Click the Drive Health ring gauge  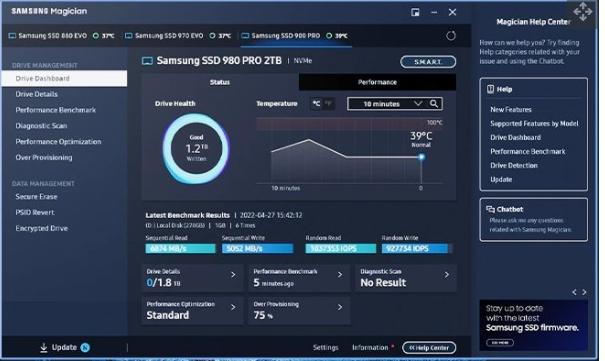pyautogui.click(x=196, y=148)
